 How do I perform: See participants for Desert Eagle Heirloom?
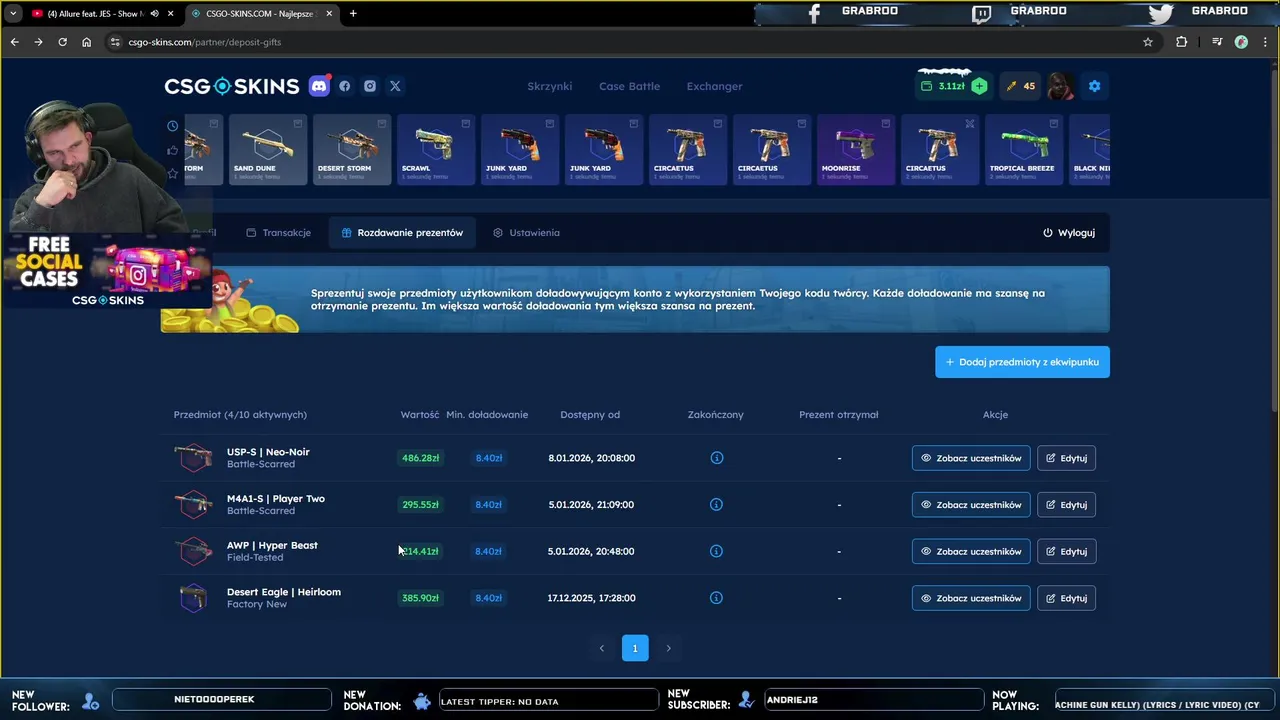coord(971,598)
